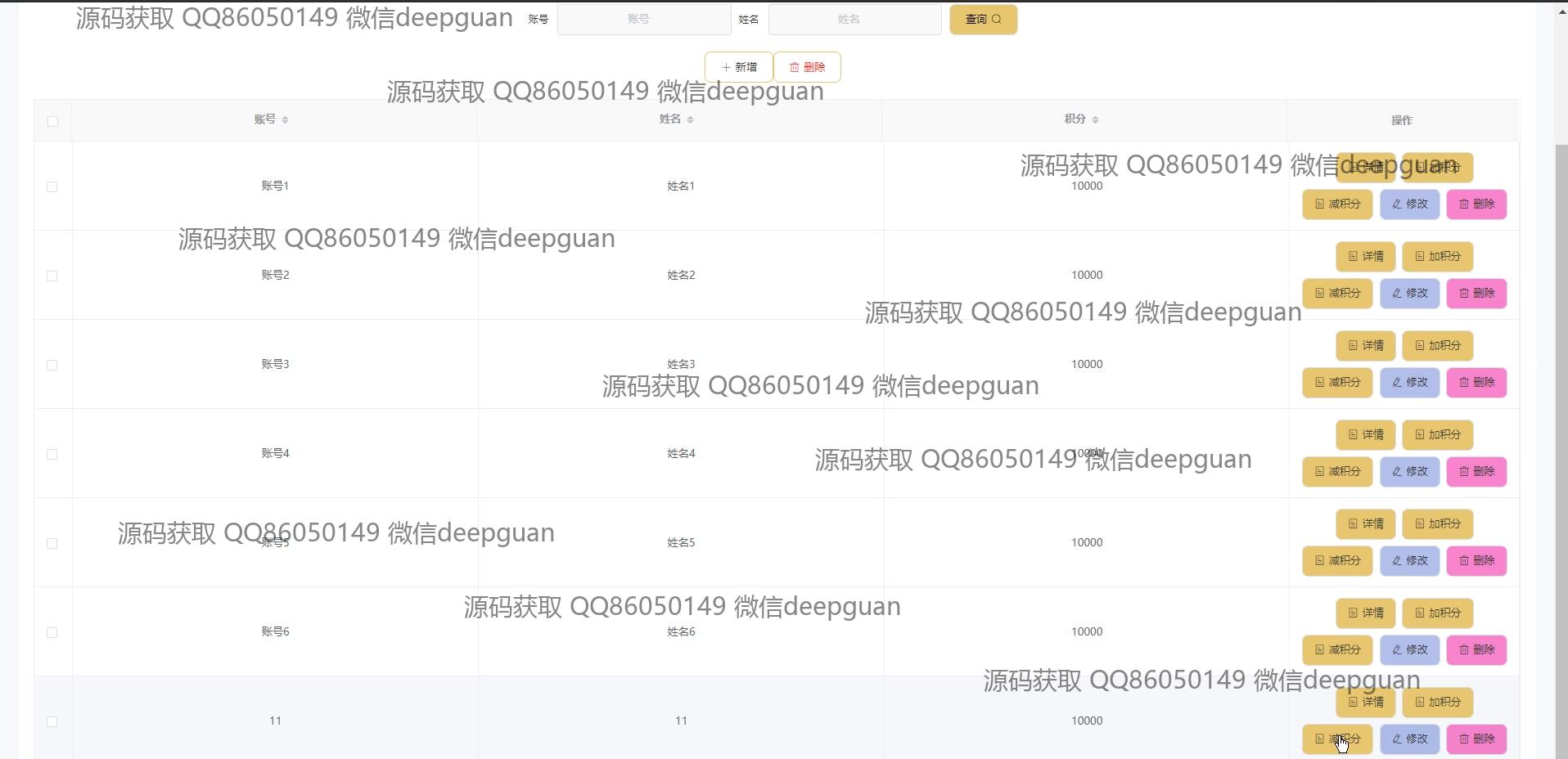This screenshot has height=759, width=1568.
Task: Click 减积分 for row 账号1
Action: pyautogui.click(x=1337, y=204)
